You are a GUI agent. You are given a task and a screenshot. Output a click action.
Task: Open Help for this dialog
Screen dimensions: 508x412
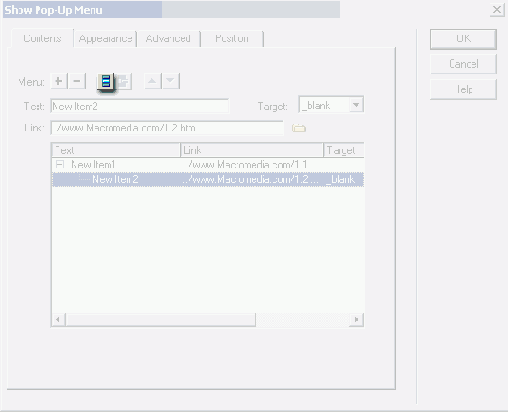(x=463, y=89)
